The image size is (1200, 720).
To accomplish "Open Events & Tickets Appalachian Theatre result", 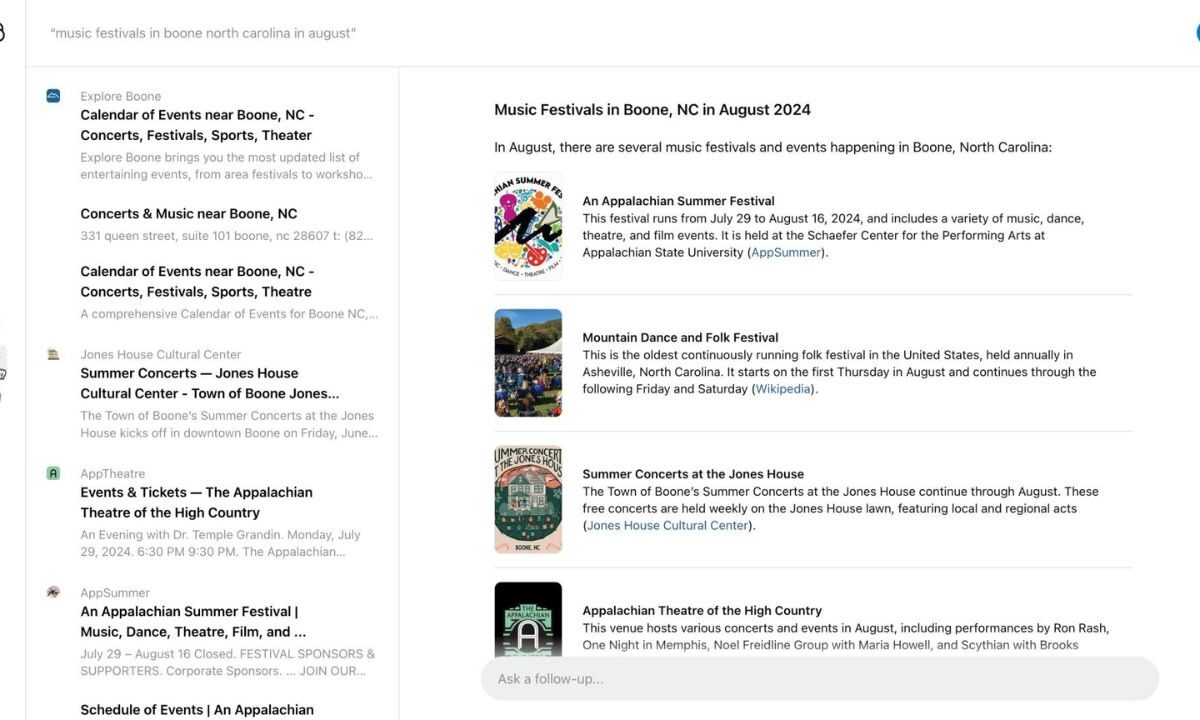I will (196, 502).
